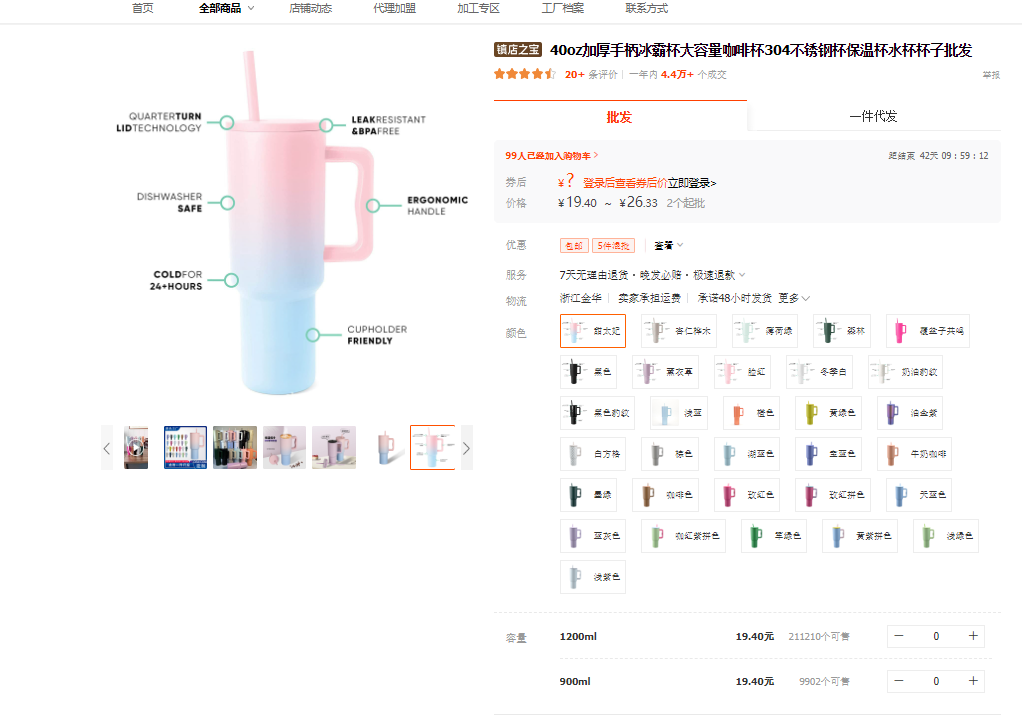Play the product video thumbnail
Viewport: 1022px width, 716px height.
[136, 448]
